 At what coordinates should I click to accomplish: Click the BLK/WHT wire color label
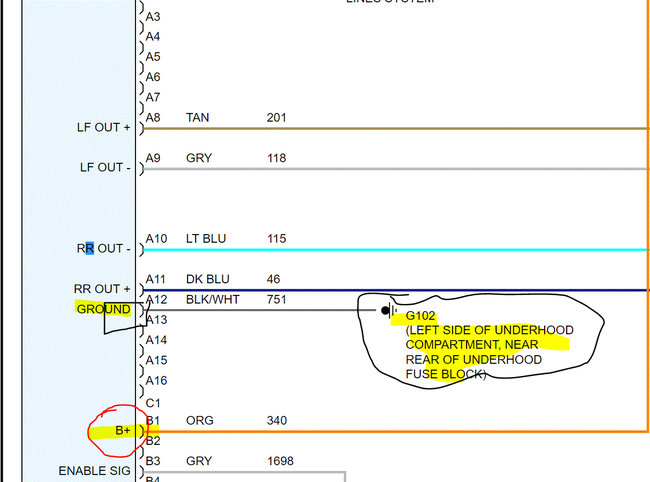(213, 299)
